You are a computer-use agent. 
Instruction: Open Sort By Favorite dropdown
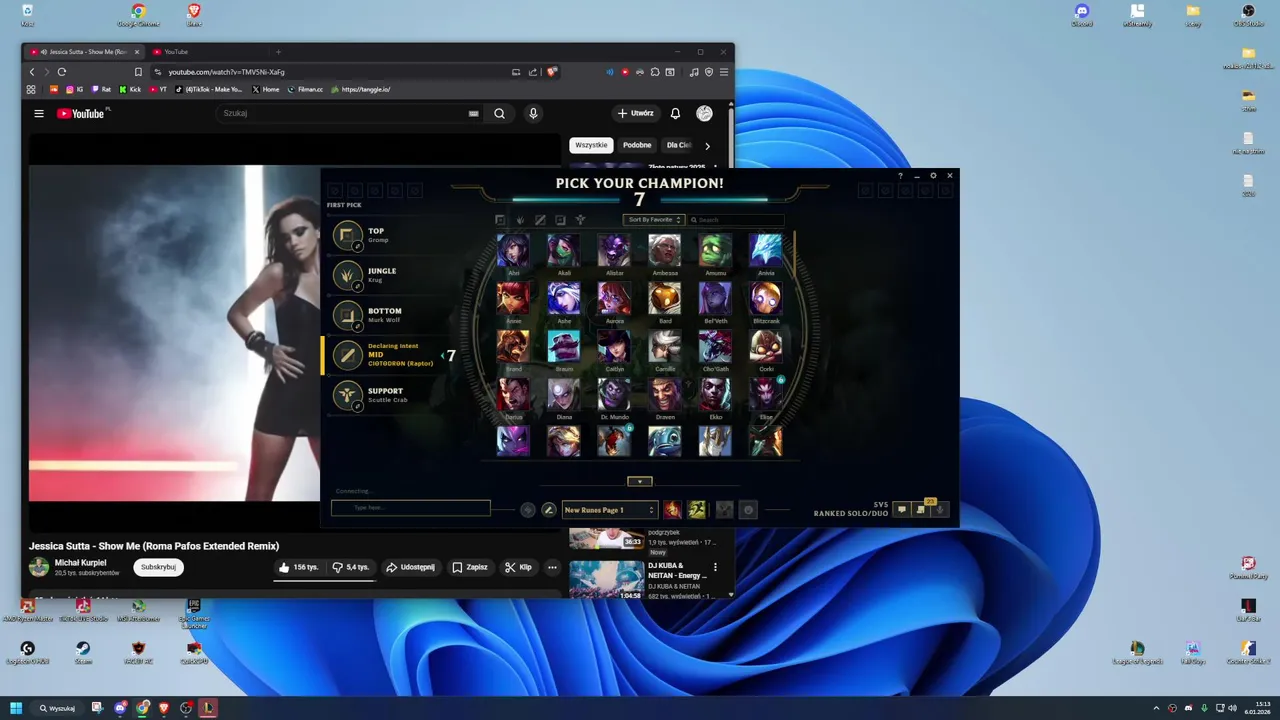click(x=653, y=220)
